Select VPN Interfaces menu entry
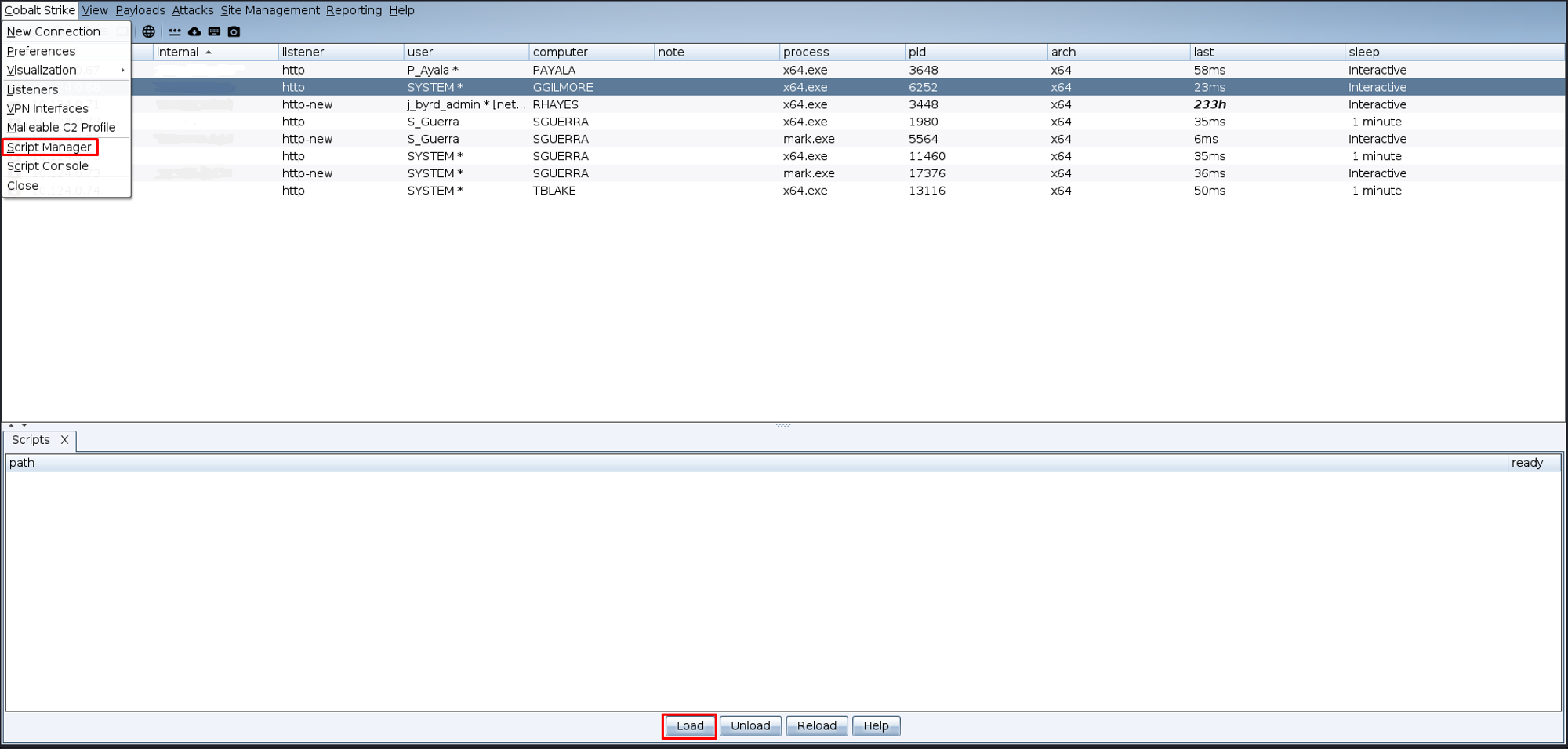 point(66,108)
